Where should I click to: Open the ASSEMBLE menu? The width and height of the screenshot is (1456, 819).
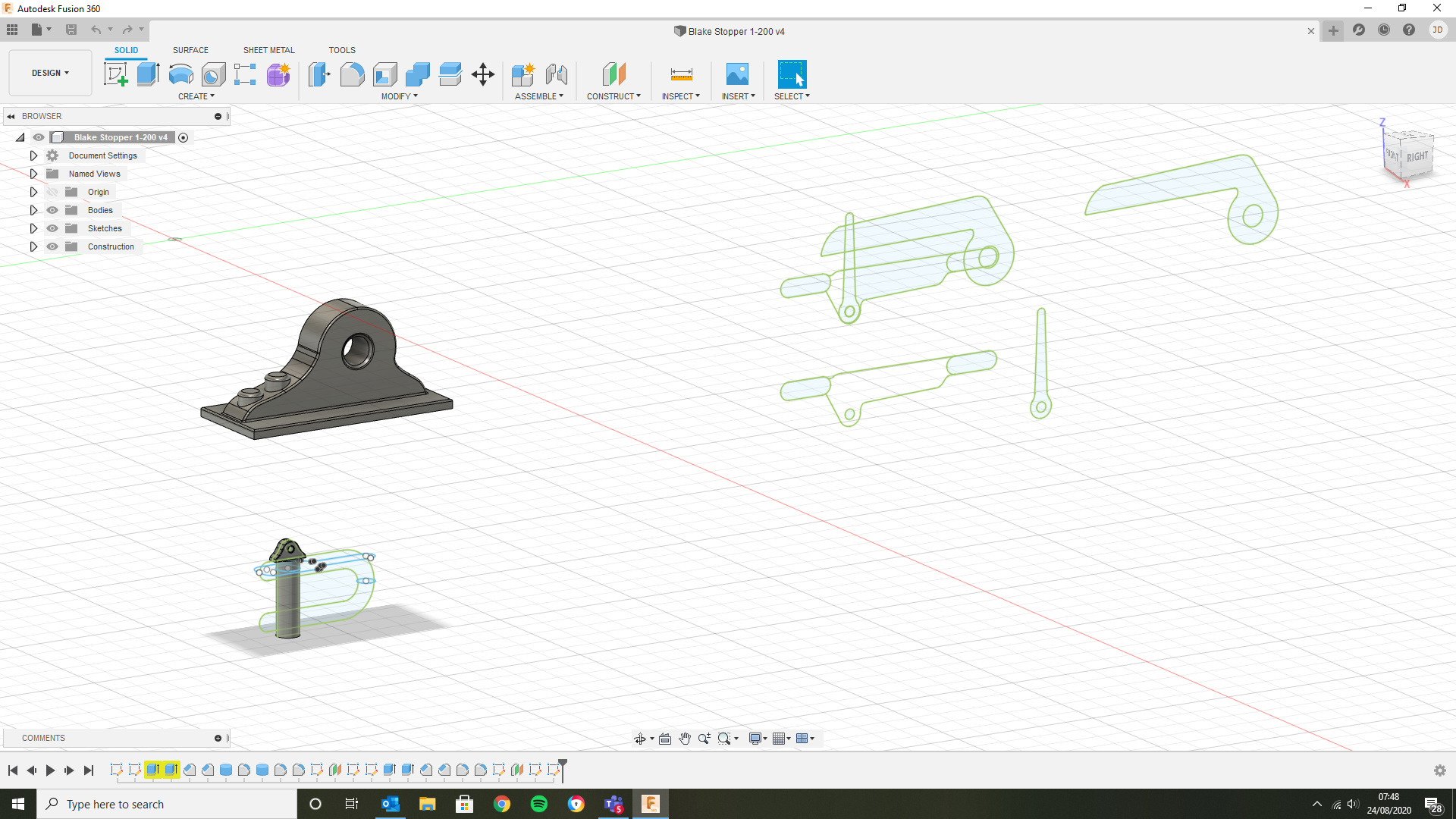click(x=539, y=96)
